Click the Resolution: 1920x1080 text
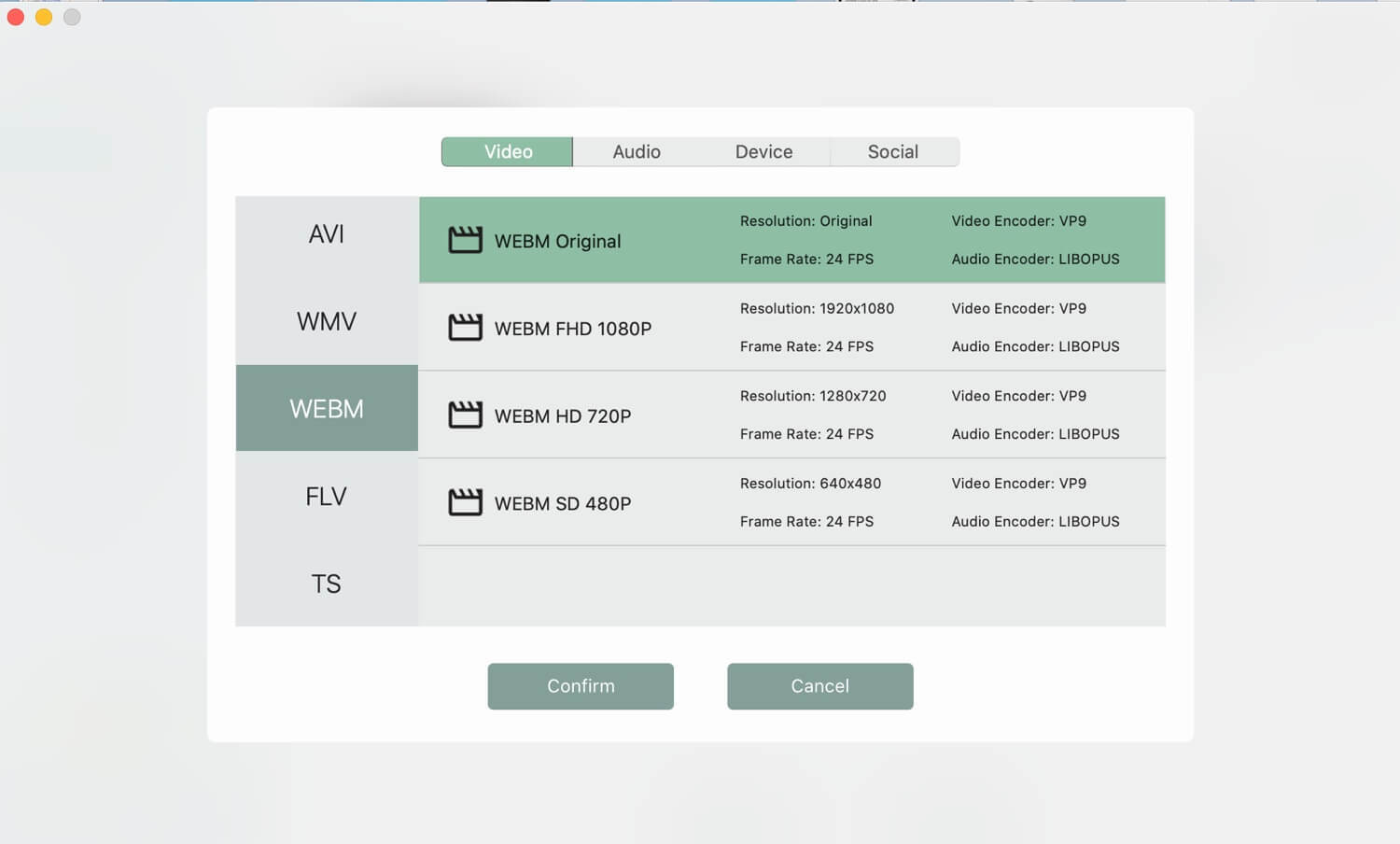This screenshot has height=844, width=1400. [817, 308]
